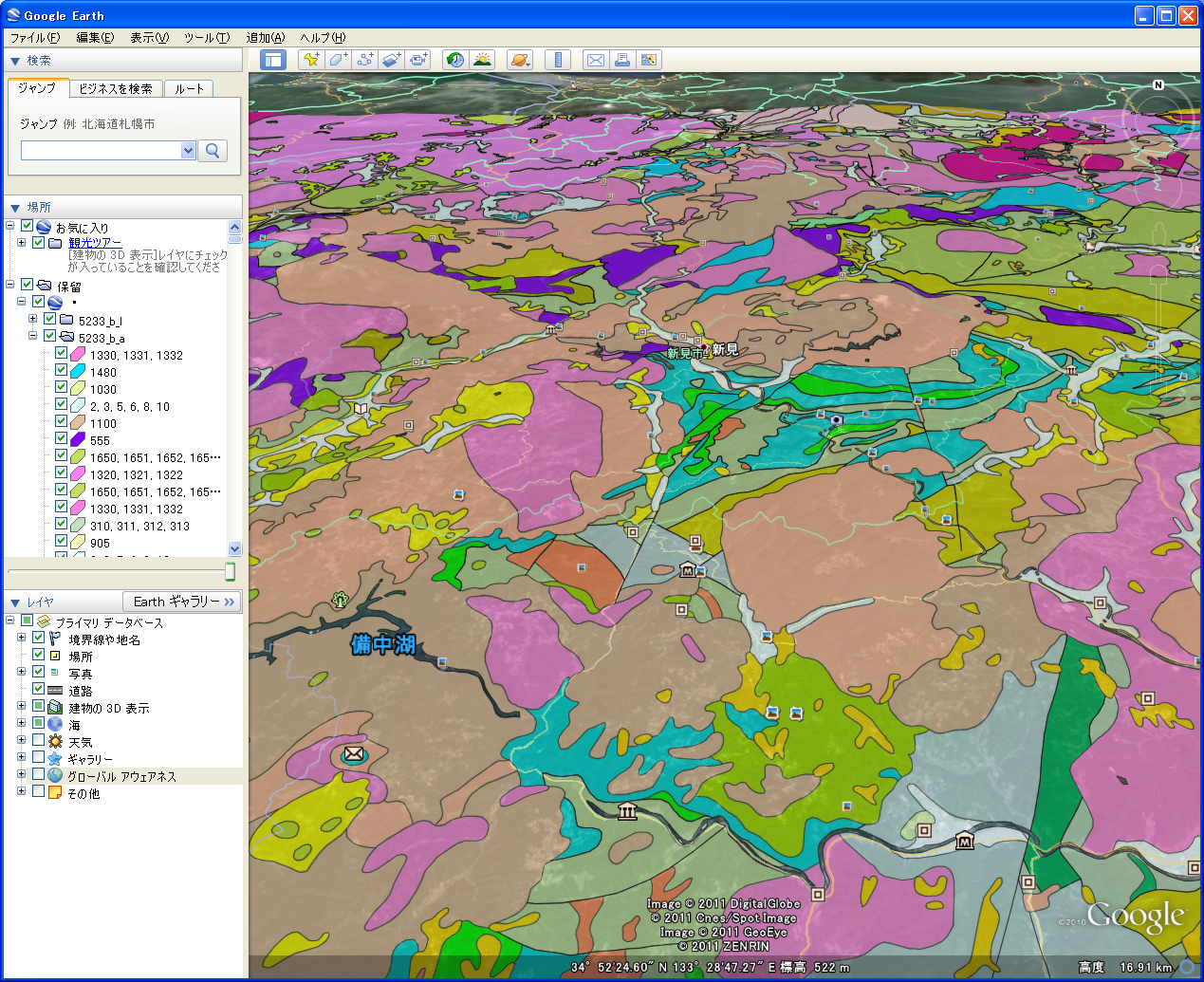Open the Earth ギャラリー button

[x=182, y=602]
